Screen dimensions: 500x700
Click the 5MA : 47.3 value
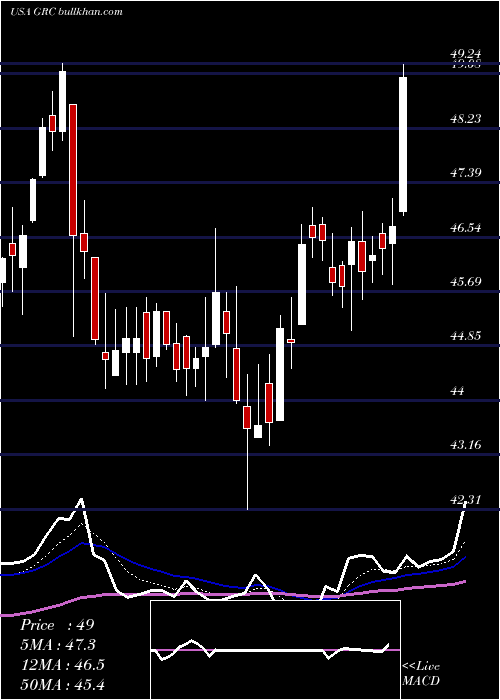tap(58, 645)
